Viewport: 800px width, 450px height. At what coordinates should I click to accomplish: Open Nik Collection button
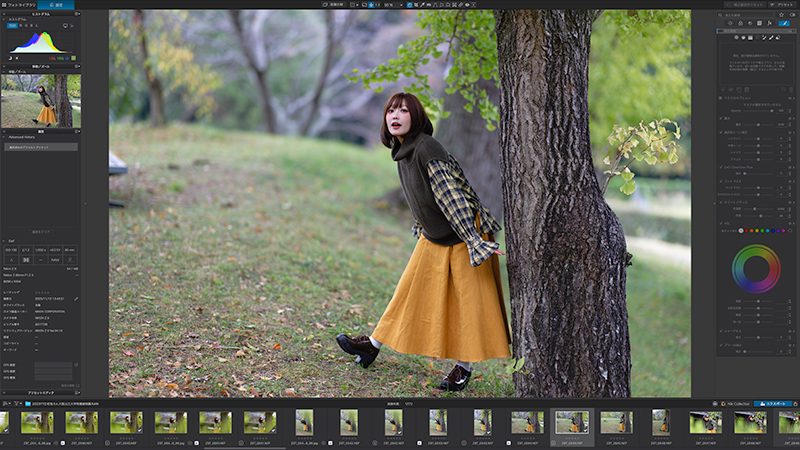736,404
